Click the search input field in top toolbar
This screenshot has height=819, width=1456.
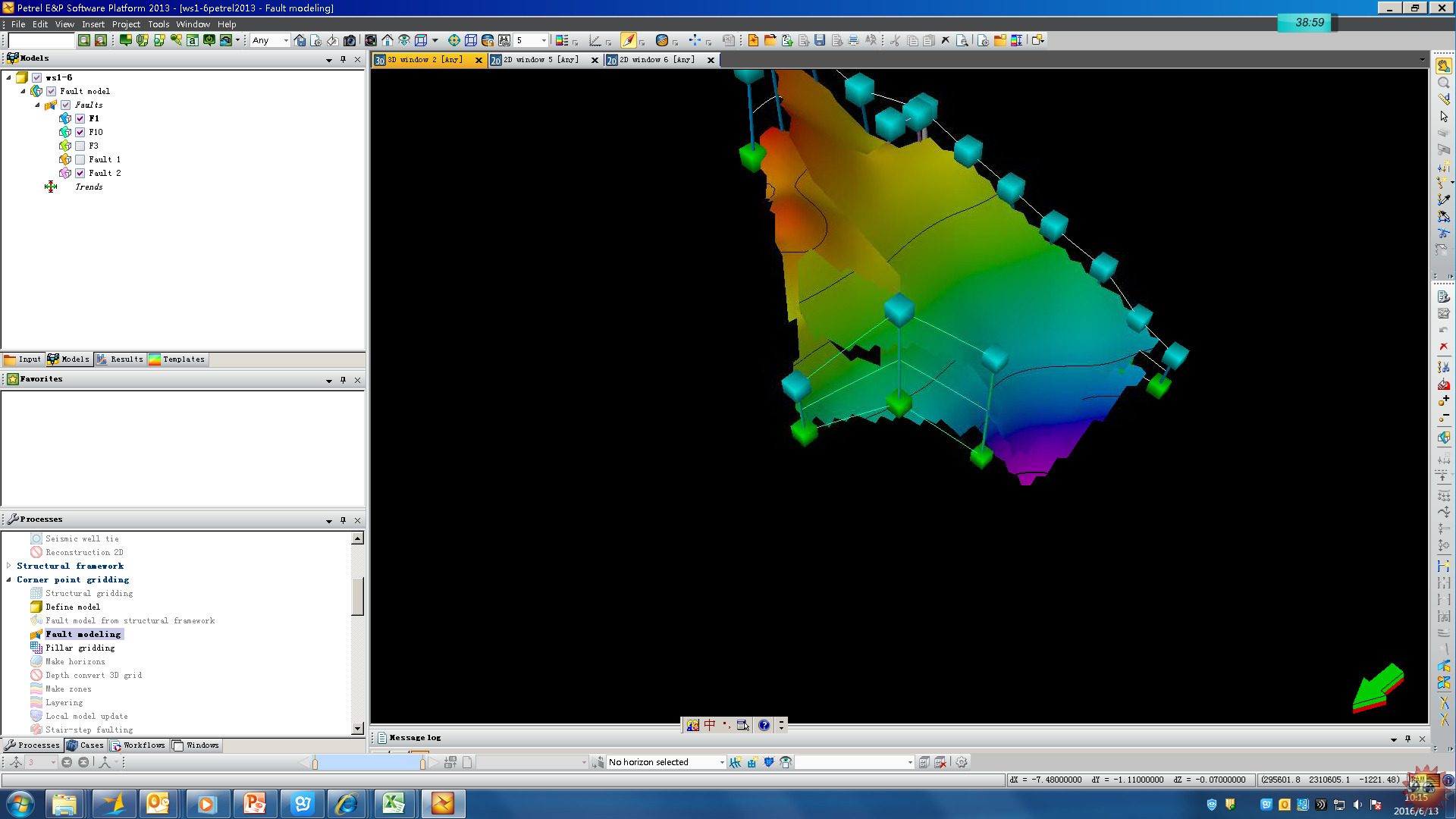pos(42,40)
